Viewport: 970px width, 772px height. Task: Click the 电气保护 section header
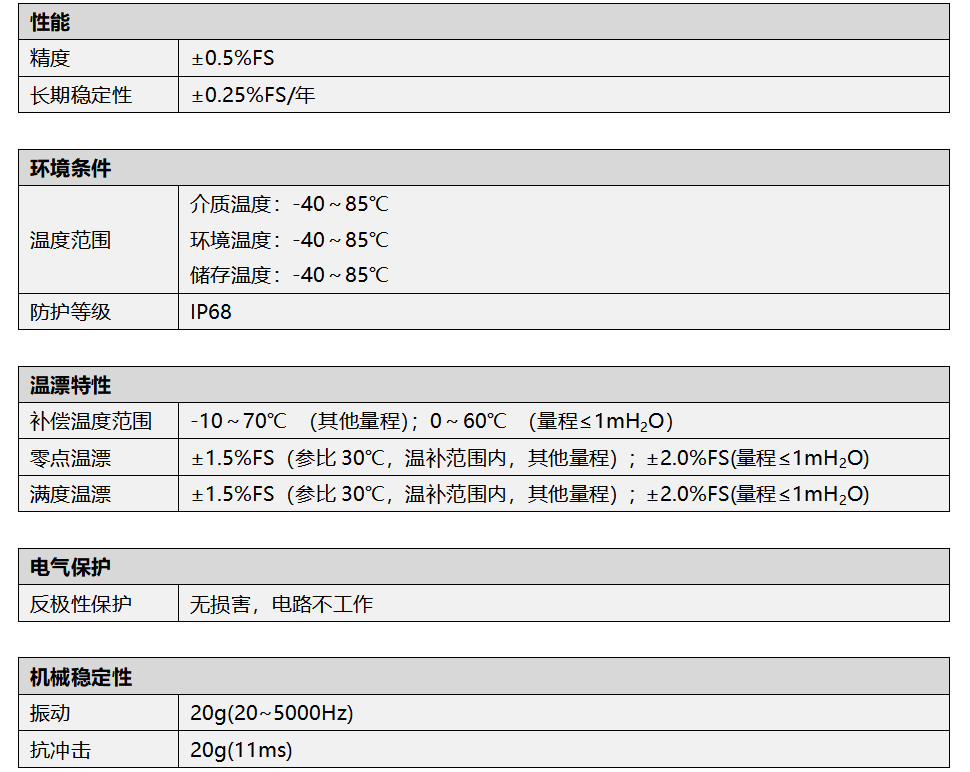point(70,567)
